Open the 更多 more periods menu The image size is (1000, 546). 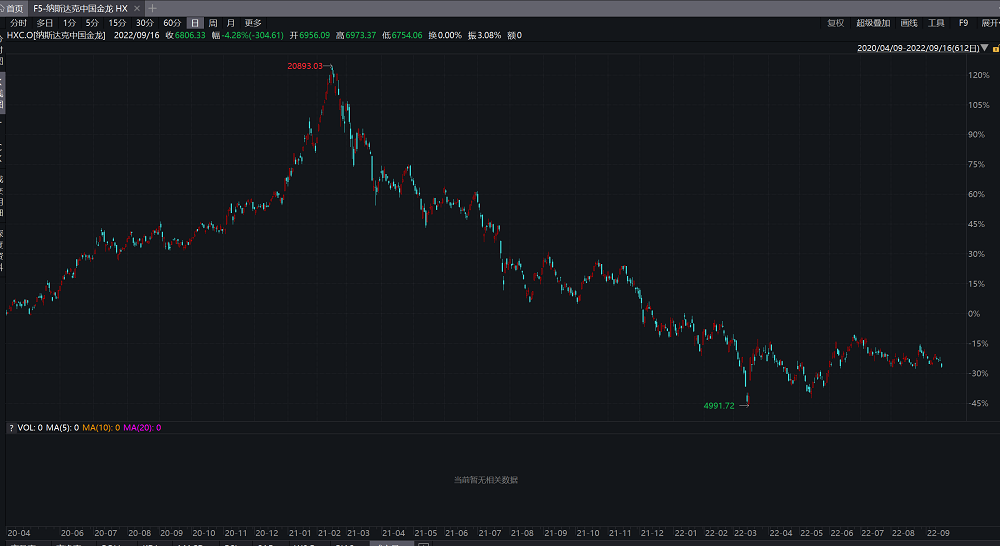(x=253, y=23)
